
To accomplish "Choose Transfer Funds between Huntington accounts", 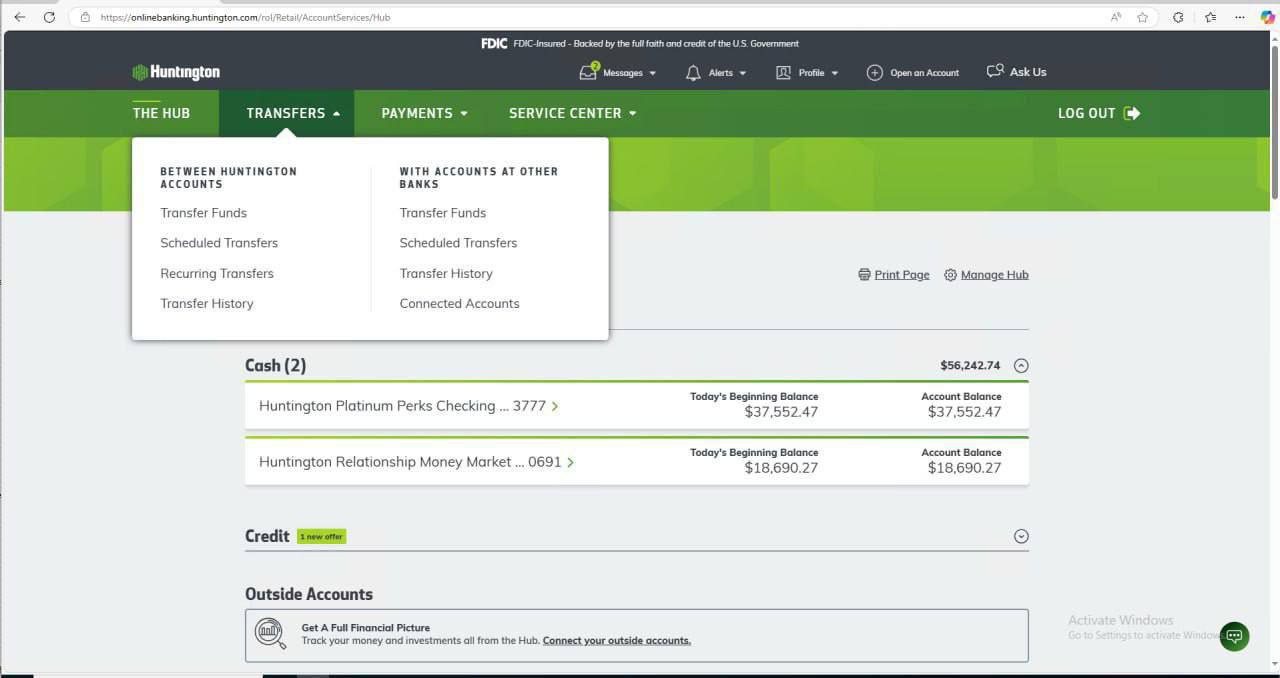I will coord(203,213).
